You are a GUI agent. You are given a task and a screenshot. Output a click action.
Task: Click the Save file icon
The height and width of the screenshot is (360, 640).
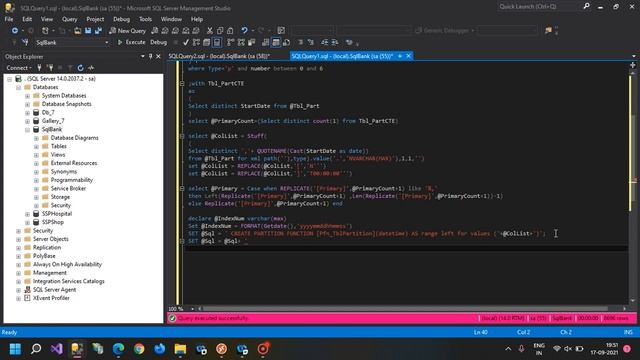pyautogui.click(x=88, y=31)
